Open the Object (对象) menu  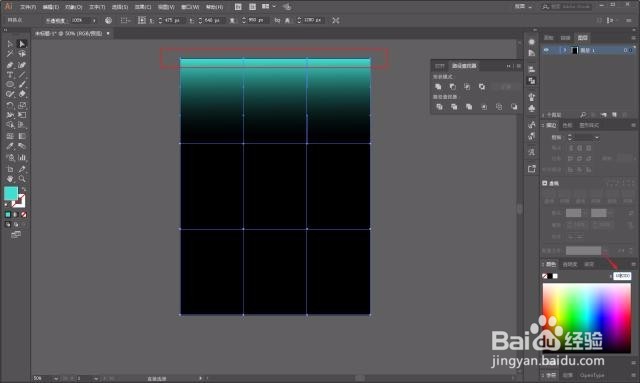coord(74,7)
